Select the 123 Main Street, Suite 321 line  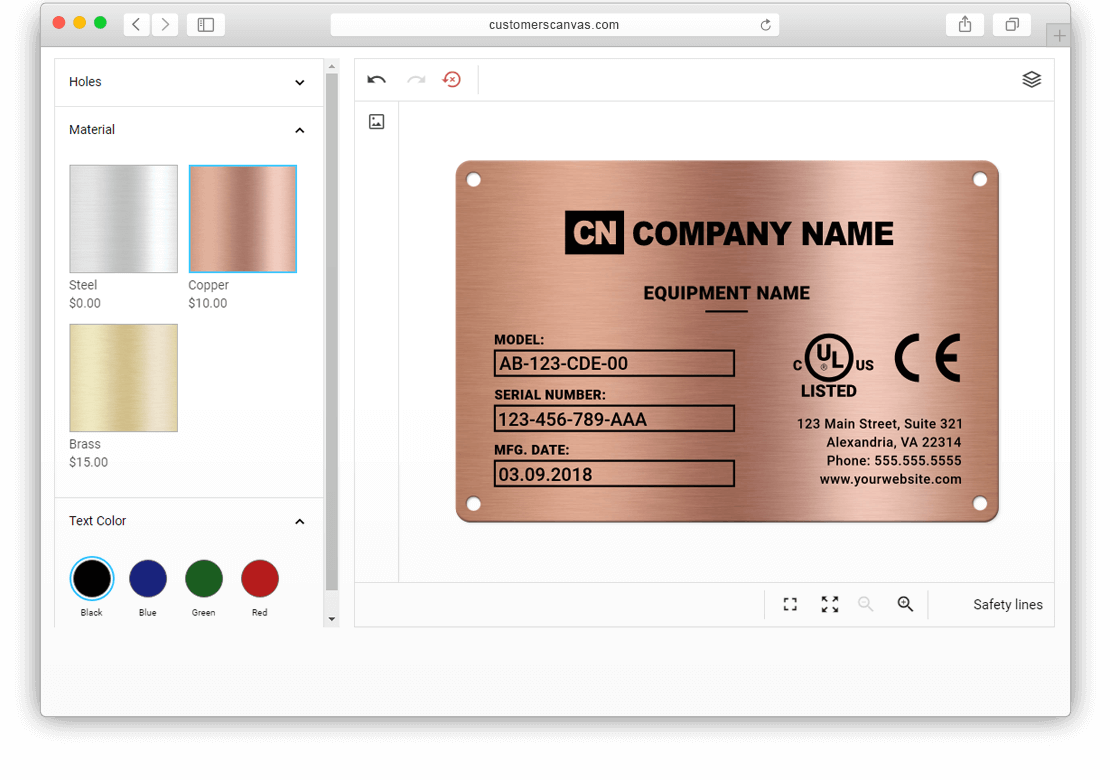click(879, 424)
